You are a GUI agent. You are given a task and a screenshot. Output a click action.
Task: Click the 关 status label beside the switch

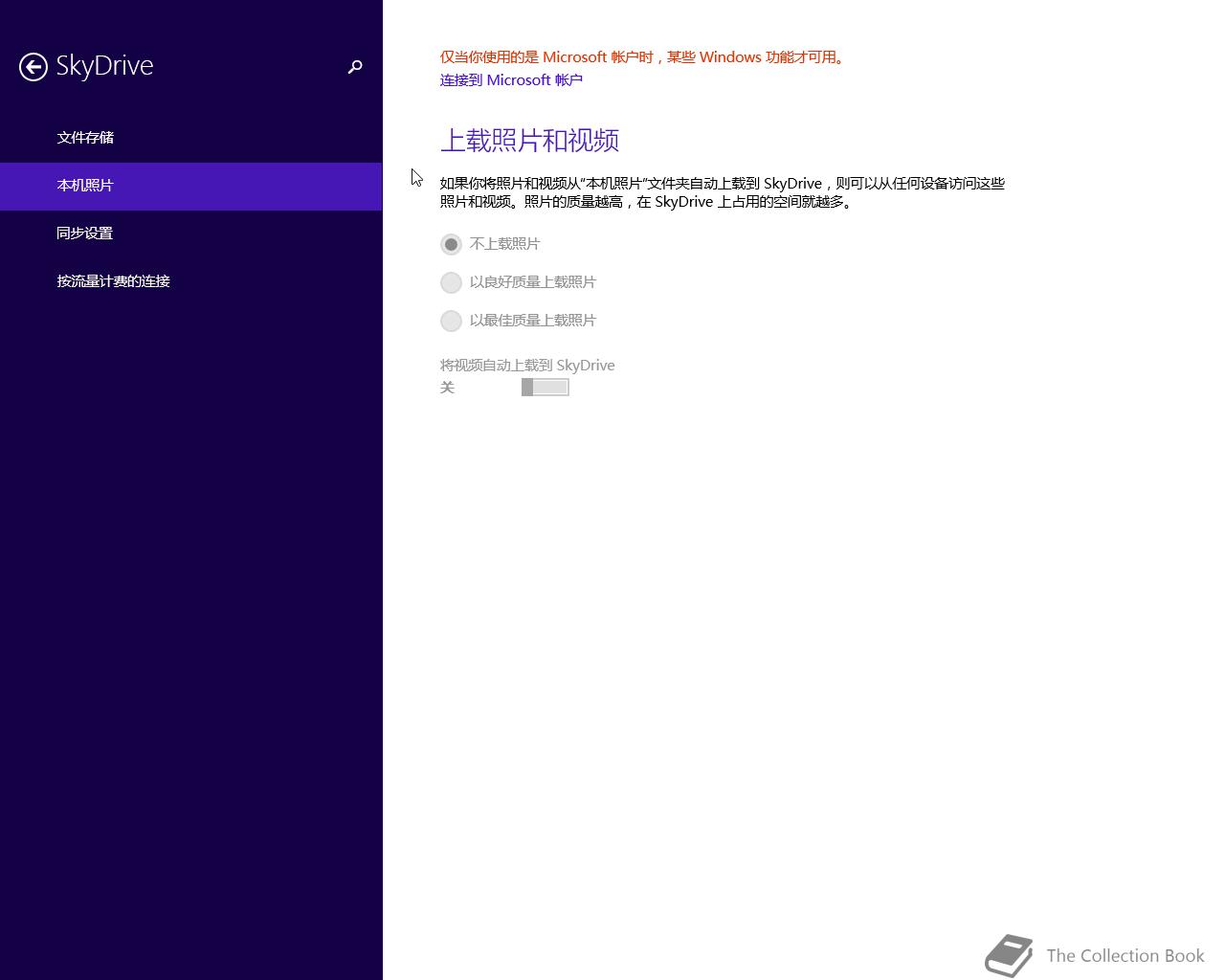pyautogui.click(x=447, y=388)
